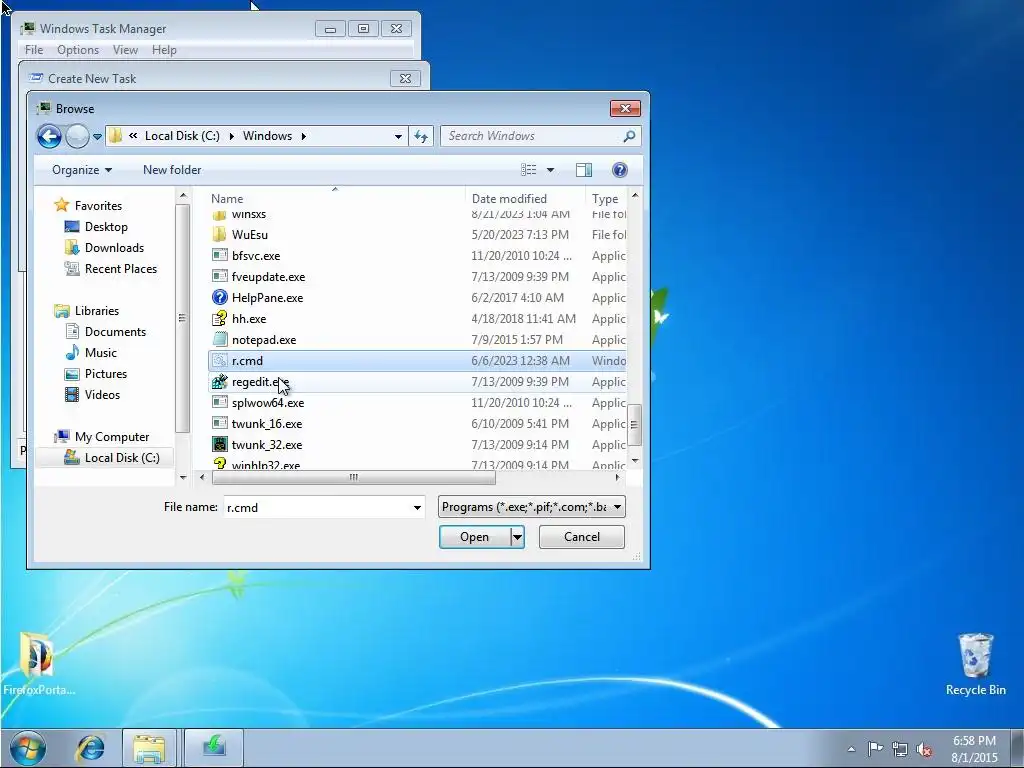The width and height of the screenshot is (1024, 768).
Task: Open Desktop in the Favorites list
Action: pos(106,227)
